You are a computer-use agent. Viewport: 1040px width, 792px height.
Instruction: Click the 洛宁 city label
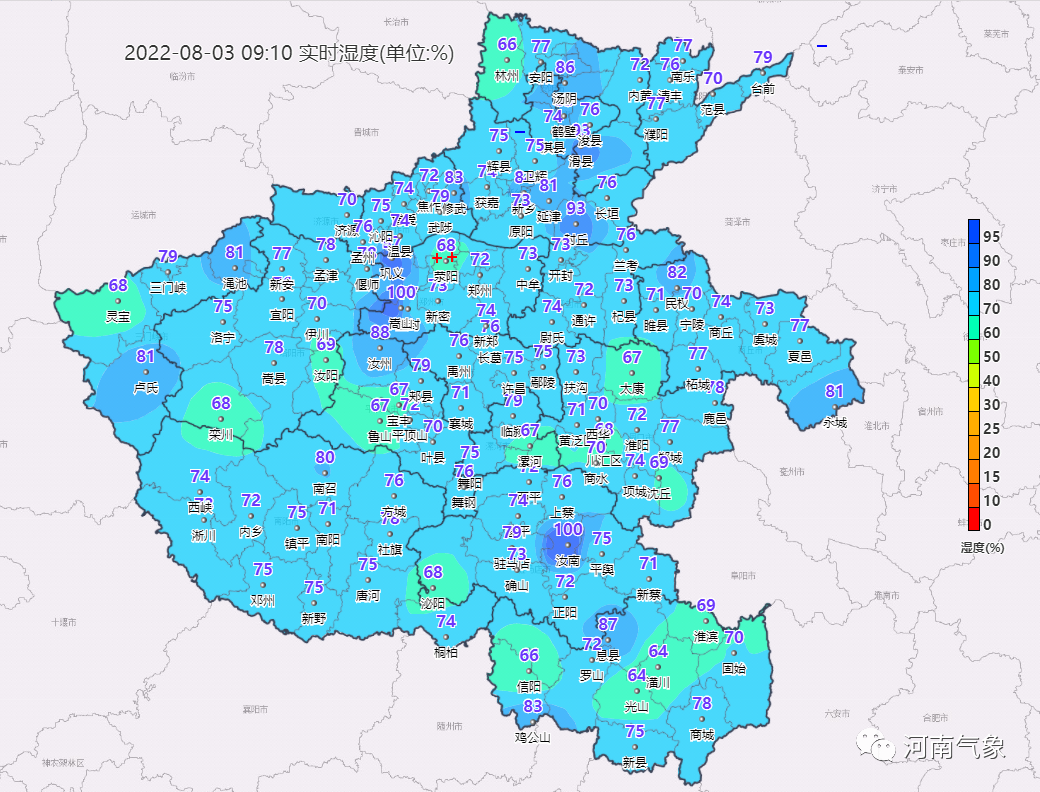point(223,338)
